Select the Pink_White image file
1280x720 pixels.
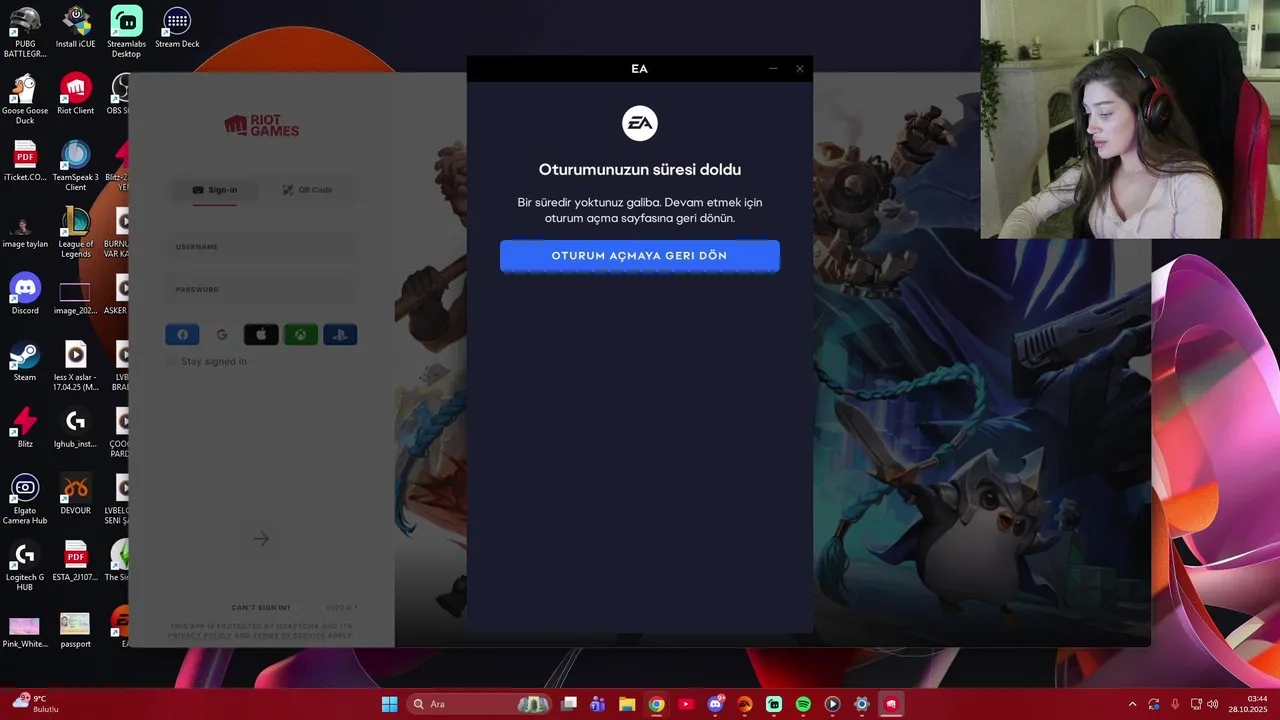tap(25, 630)
